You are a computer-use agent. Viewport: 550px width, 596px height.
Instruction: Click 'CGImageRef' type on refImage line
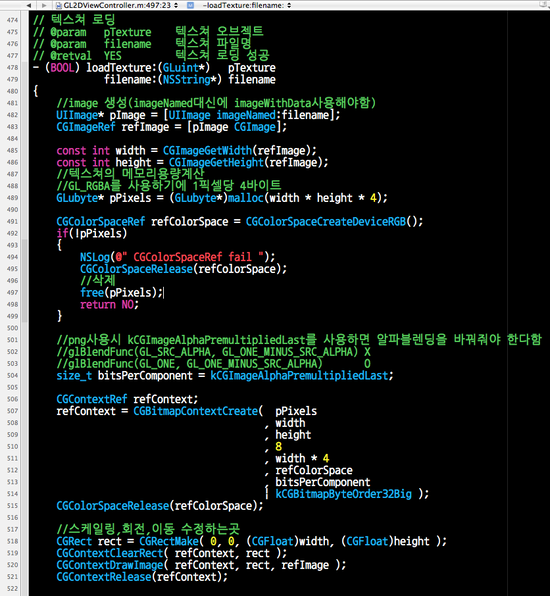[x=86, y=127]
